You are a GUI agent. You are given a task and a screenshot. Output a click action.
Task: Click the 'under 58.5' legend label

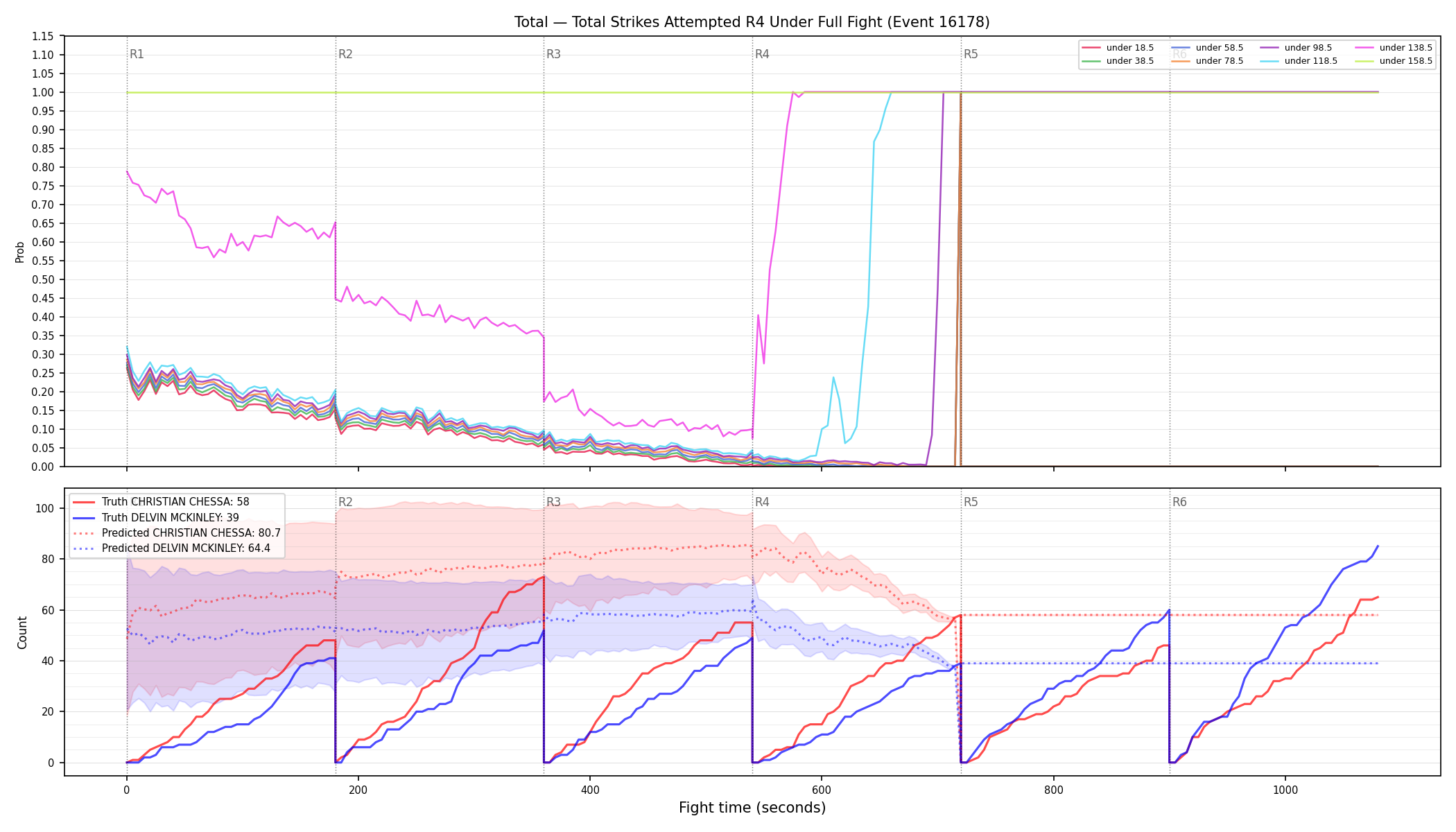(1220, 48)
